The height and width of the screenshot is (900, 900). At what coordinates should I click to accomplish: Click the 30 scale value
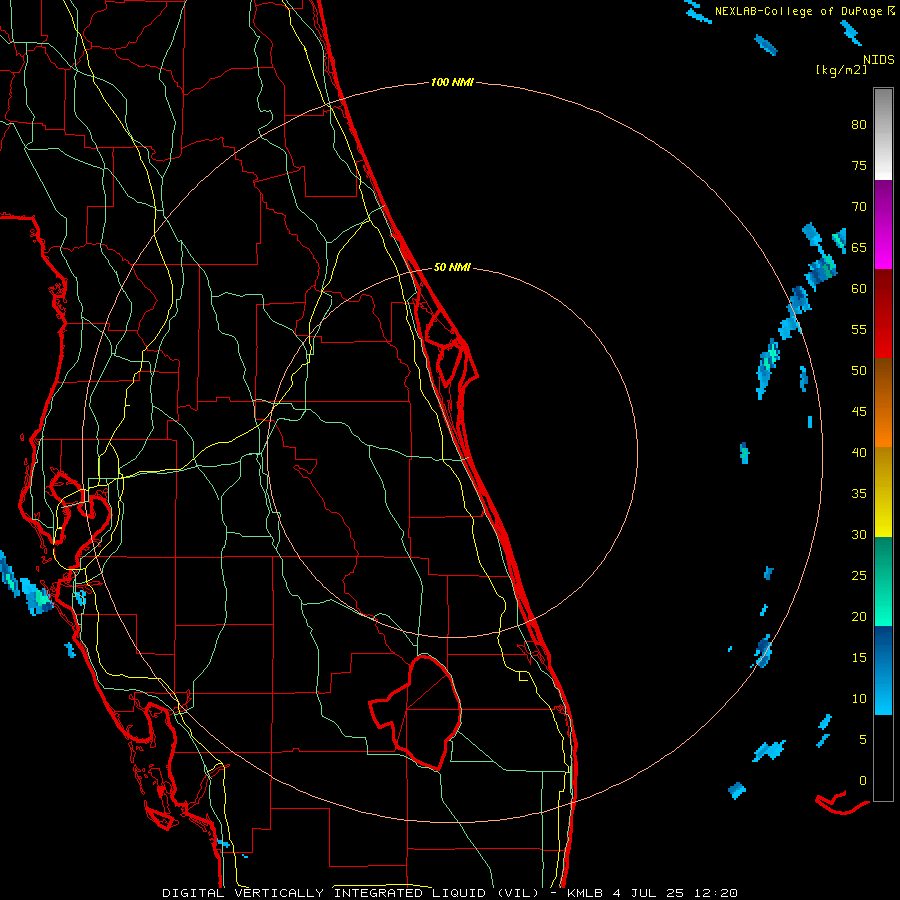(x=859, y=535)
